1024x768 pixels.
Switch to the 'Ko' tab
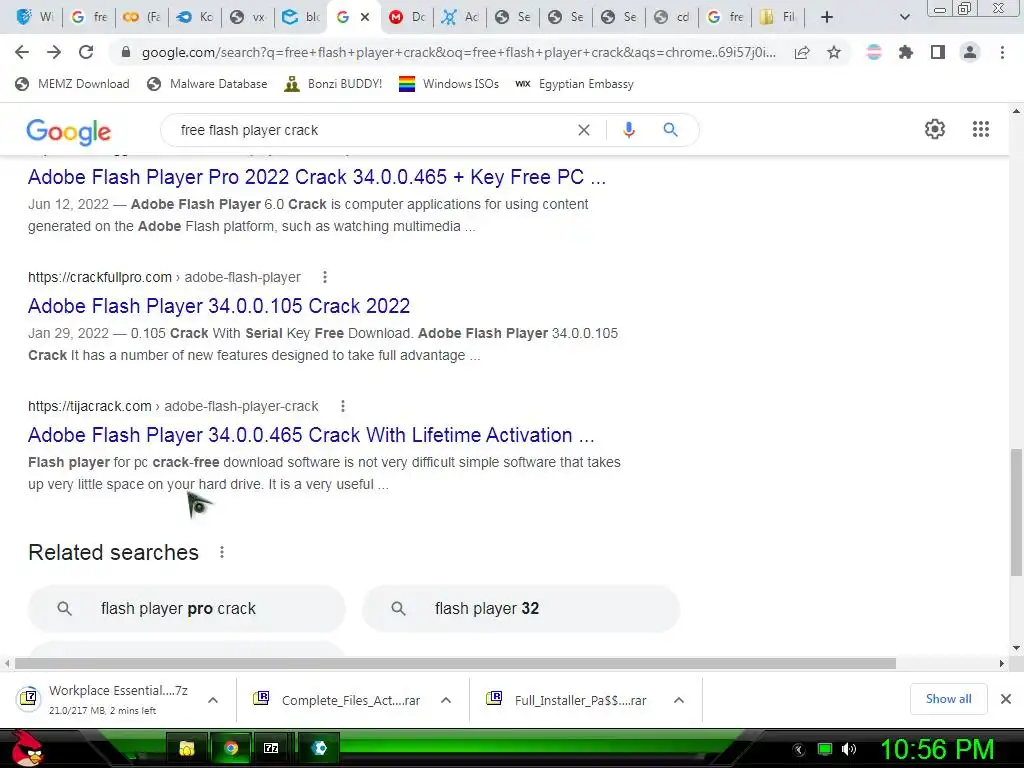[x=195, y=17]
